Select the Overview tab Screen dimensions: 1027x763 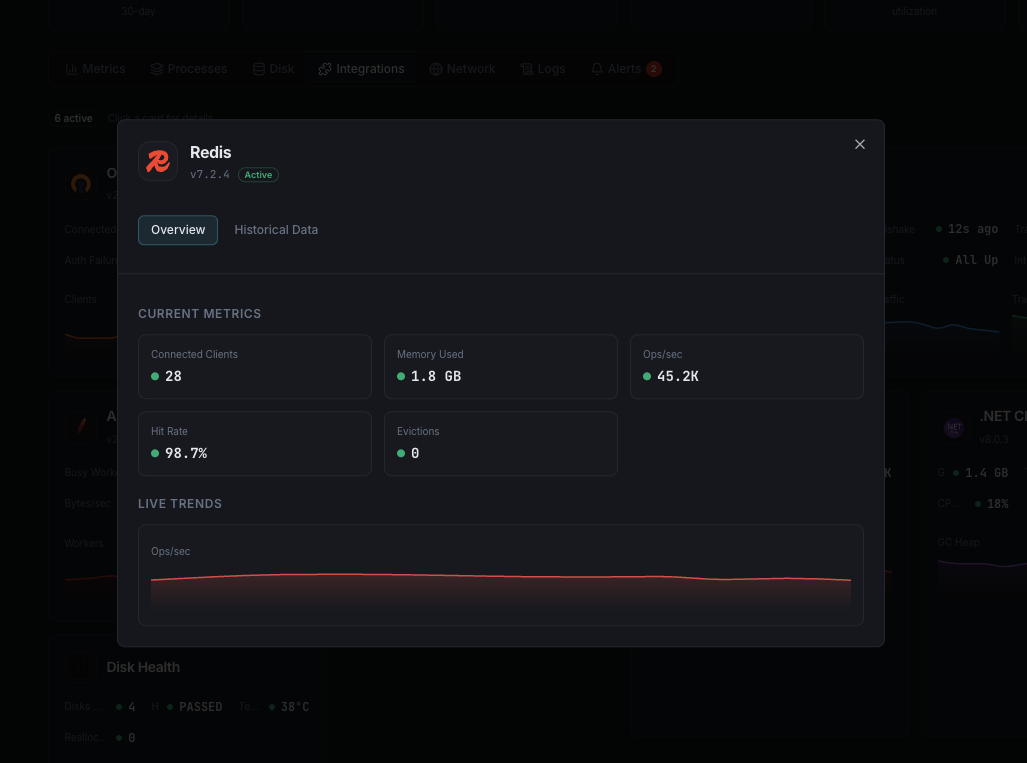177,229
